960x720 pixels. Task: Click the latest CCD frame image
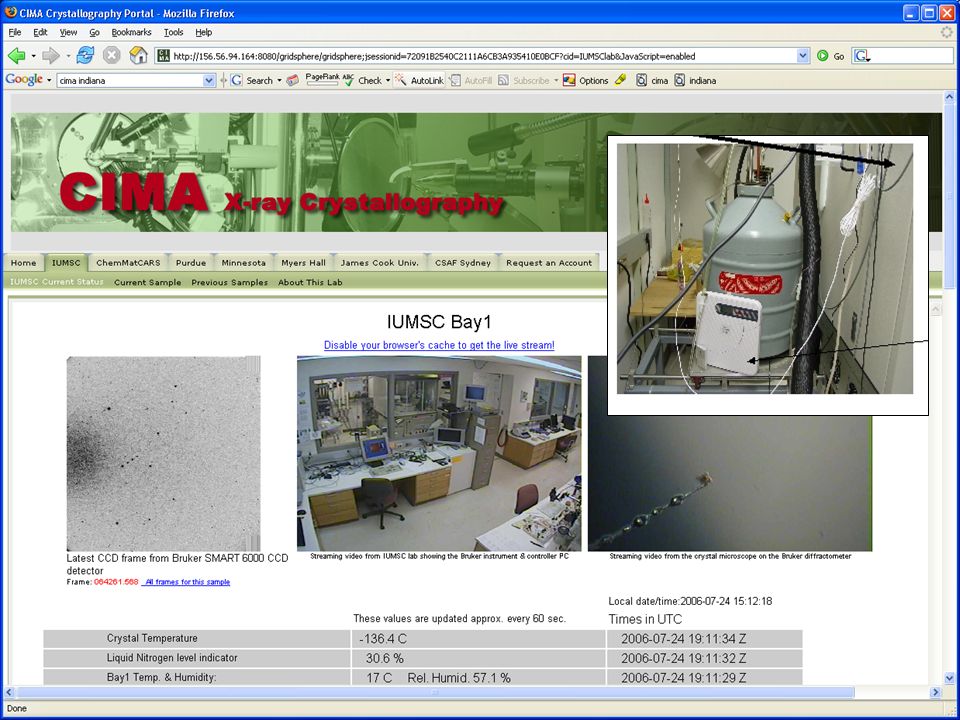click(x=163, y=454)
